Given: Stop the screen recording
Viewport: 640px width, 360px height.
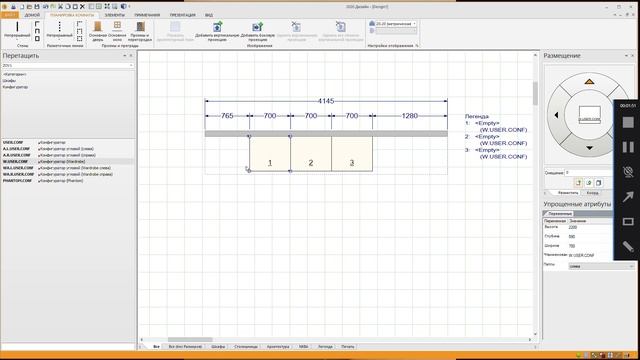Looking at the screenshot, I should point(628,122).
